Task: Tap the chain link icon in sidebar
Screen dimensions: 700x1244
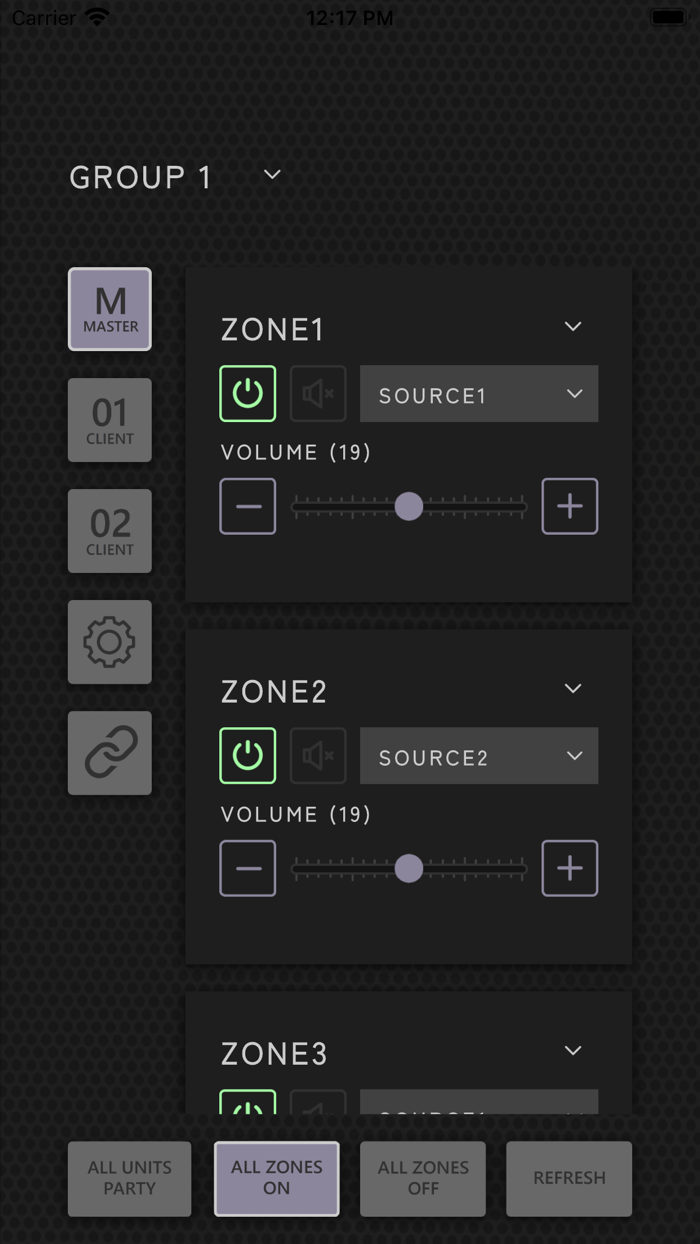Action: 109,753
